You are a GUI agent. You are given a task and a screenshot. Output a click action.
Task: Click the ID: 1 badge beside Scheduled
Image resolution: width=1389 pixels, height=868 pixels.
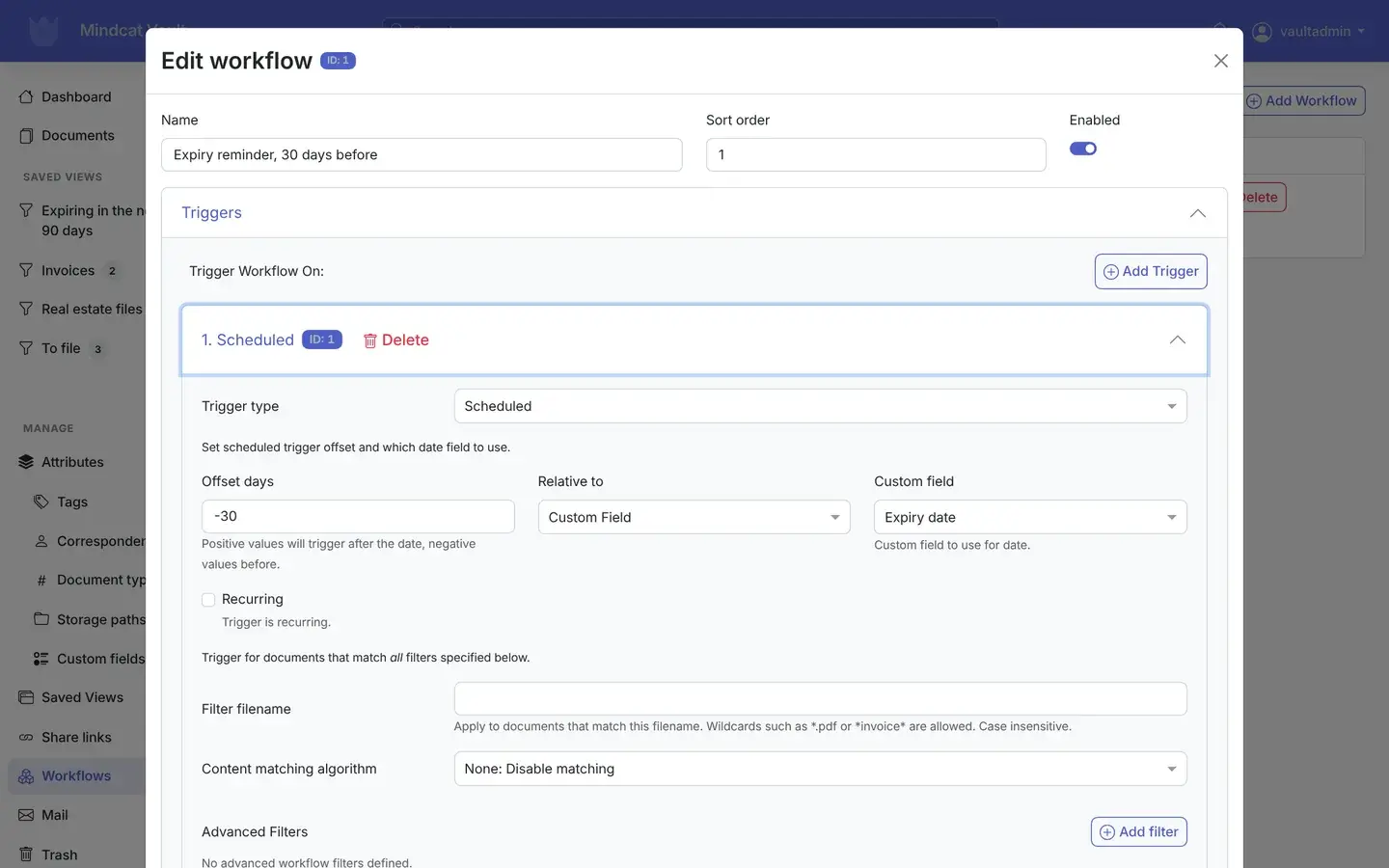tap(322, 339)
